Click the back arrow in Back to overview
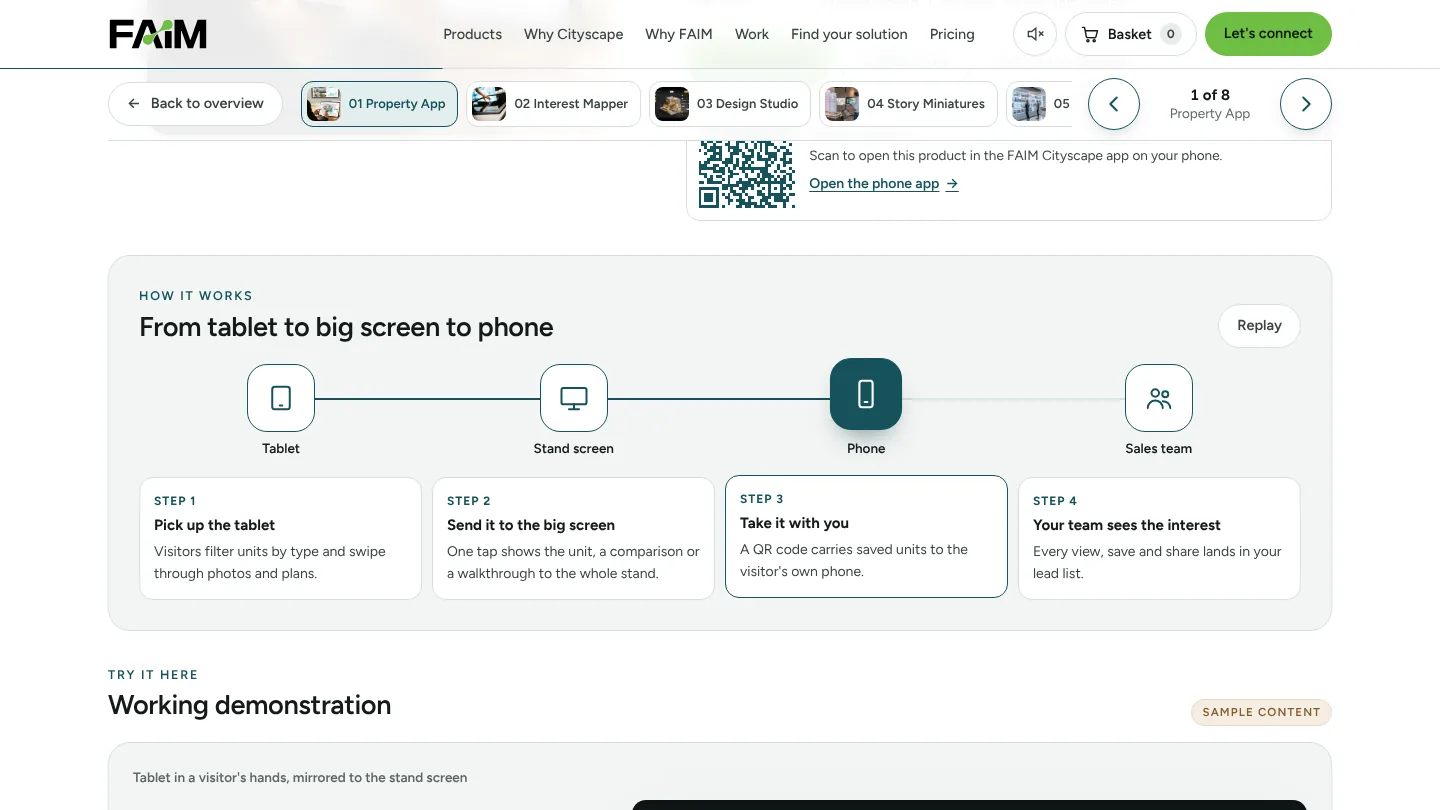 tap(134, 104)
